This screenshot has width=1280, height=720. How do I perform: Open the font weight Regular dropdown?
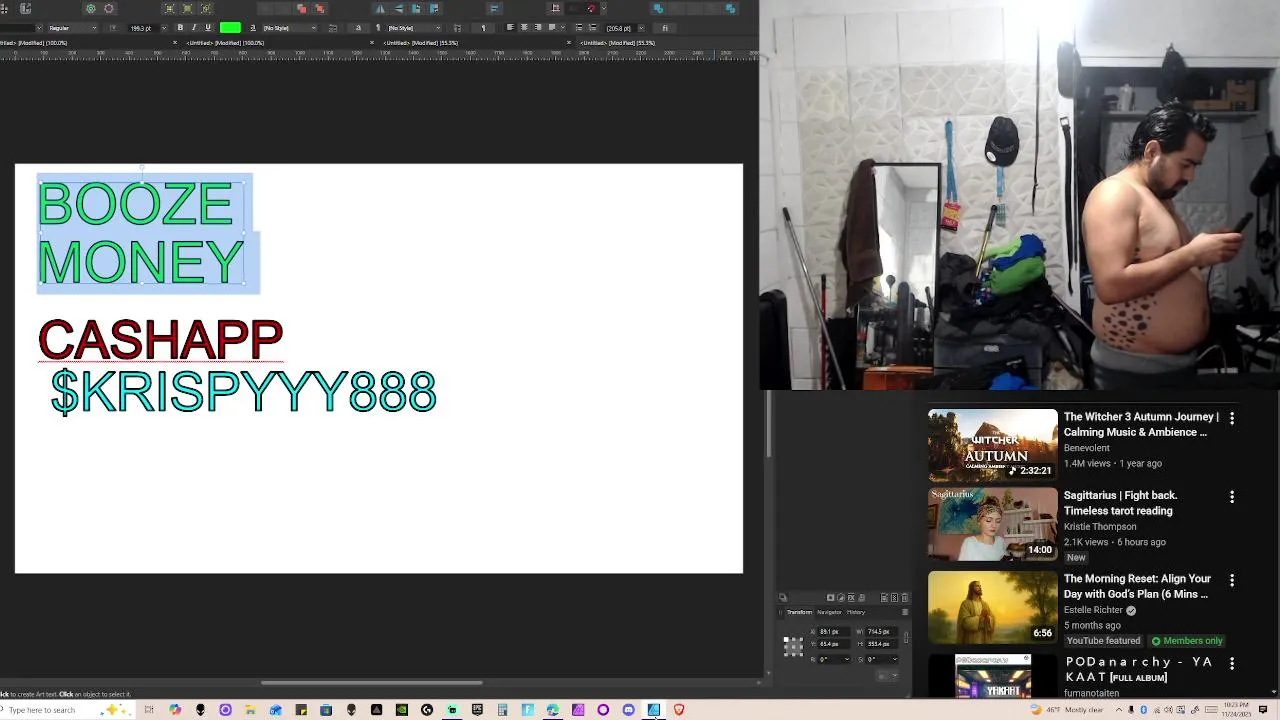click(72, 27)
